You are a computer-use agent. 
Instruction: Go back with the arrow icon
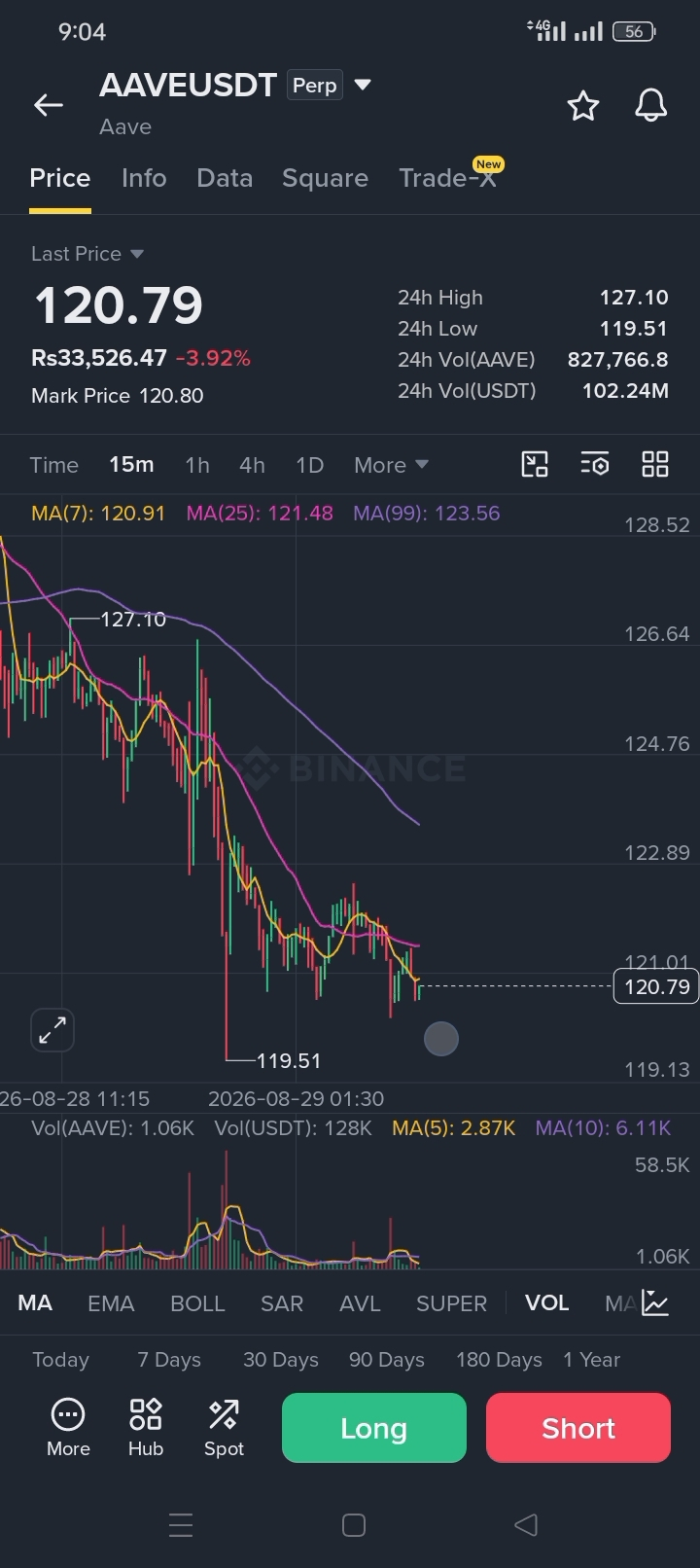tap(49, 105)
